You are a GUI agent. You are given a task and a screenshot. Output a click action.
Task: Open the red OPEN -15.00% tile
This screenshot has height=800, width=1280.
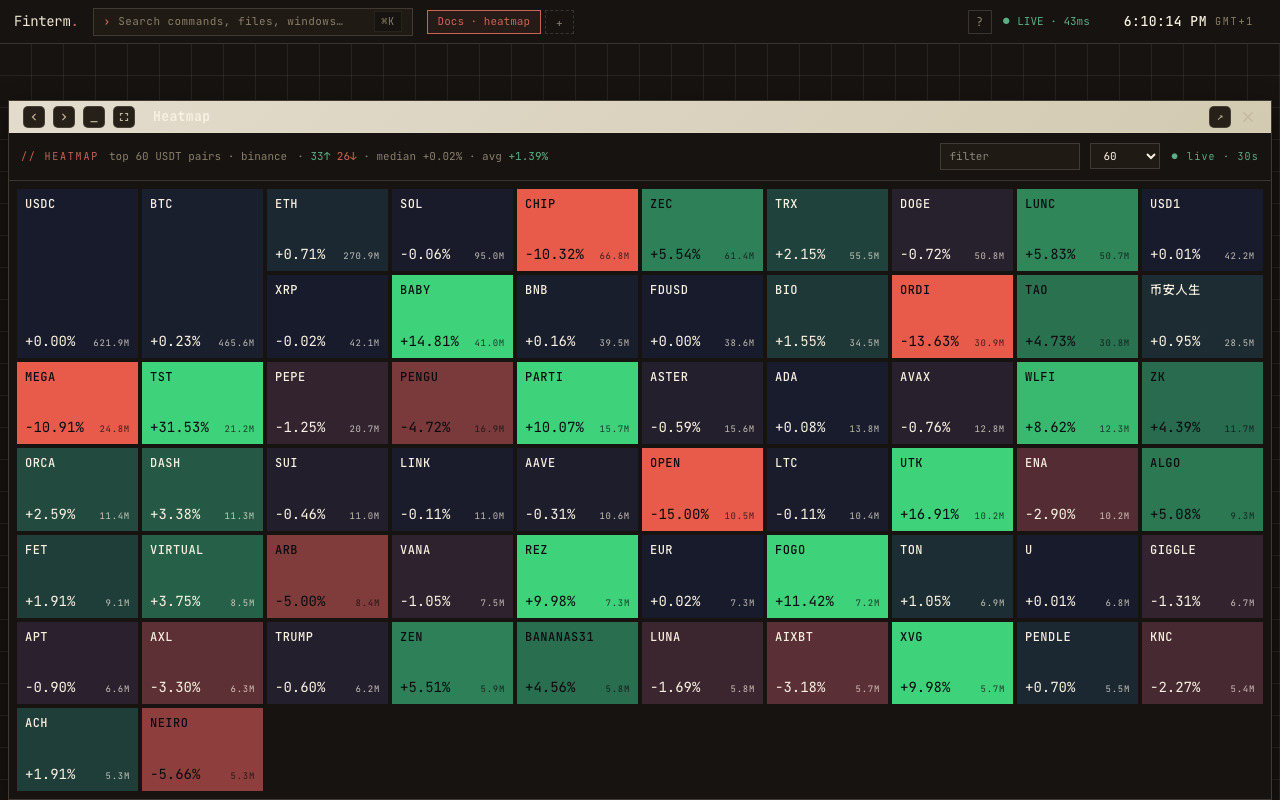tap(702, 489)
